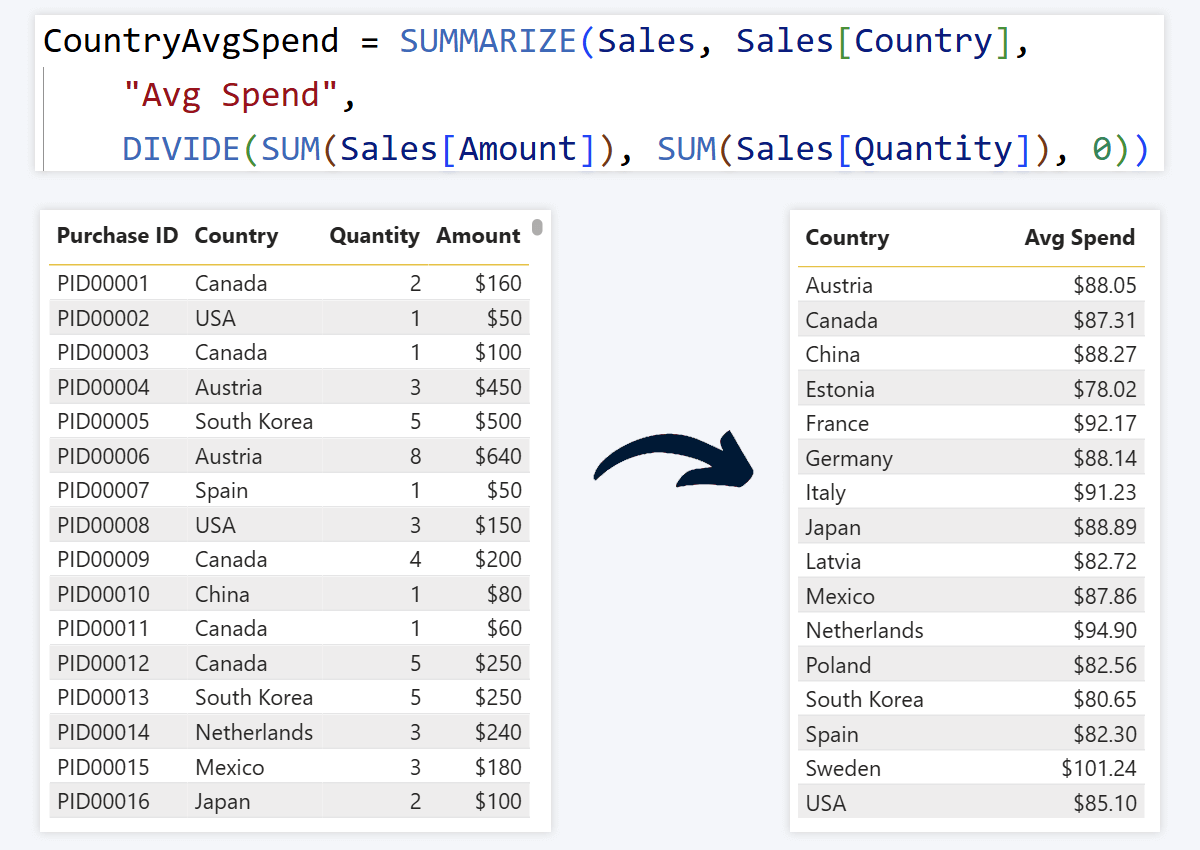Click the $240 amount cell

click(498, 732)
